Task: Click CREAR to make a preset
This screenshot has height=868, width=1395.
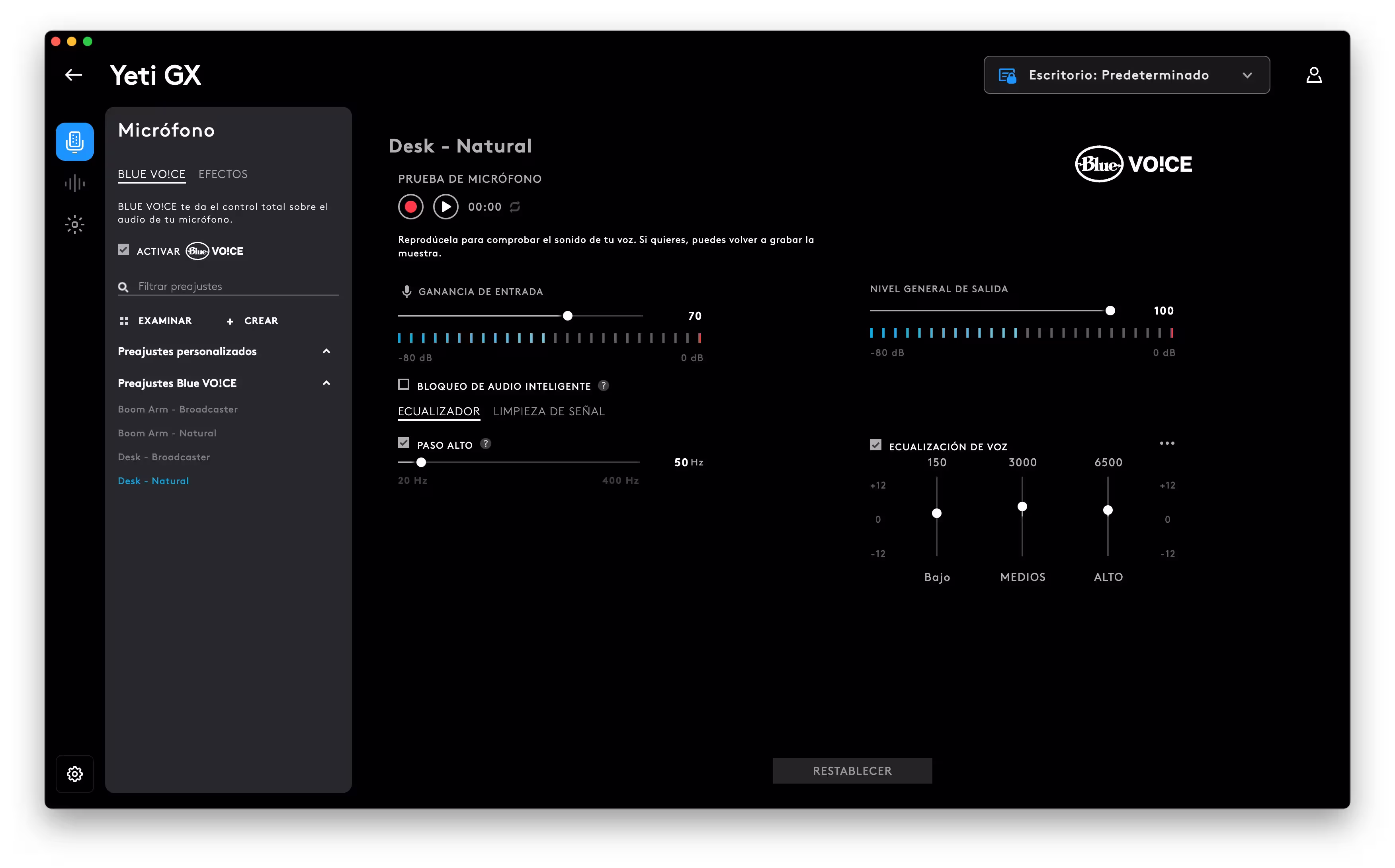Action: click(x=252, y=321)
